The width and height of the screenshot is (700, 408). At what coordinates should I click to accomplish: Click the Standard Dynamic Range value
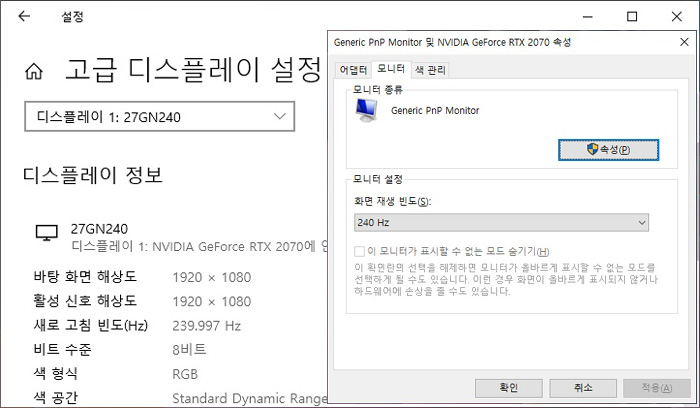250,398
